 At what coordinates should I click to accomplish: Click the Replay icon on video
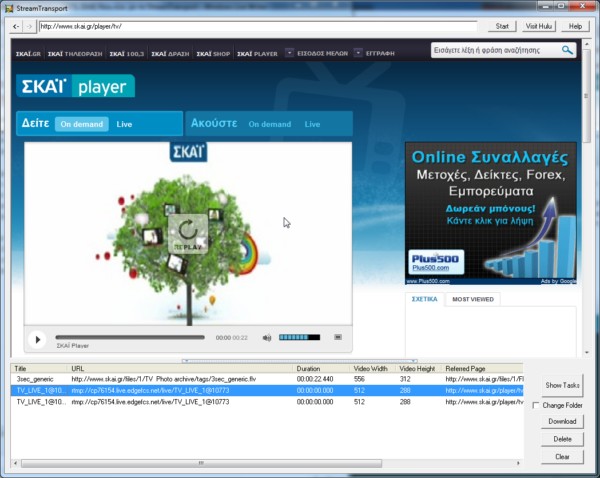188,234
